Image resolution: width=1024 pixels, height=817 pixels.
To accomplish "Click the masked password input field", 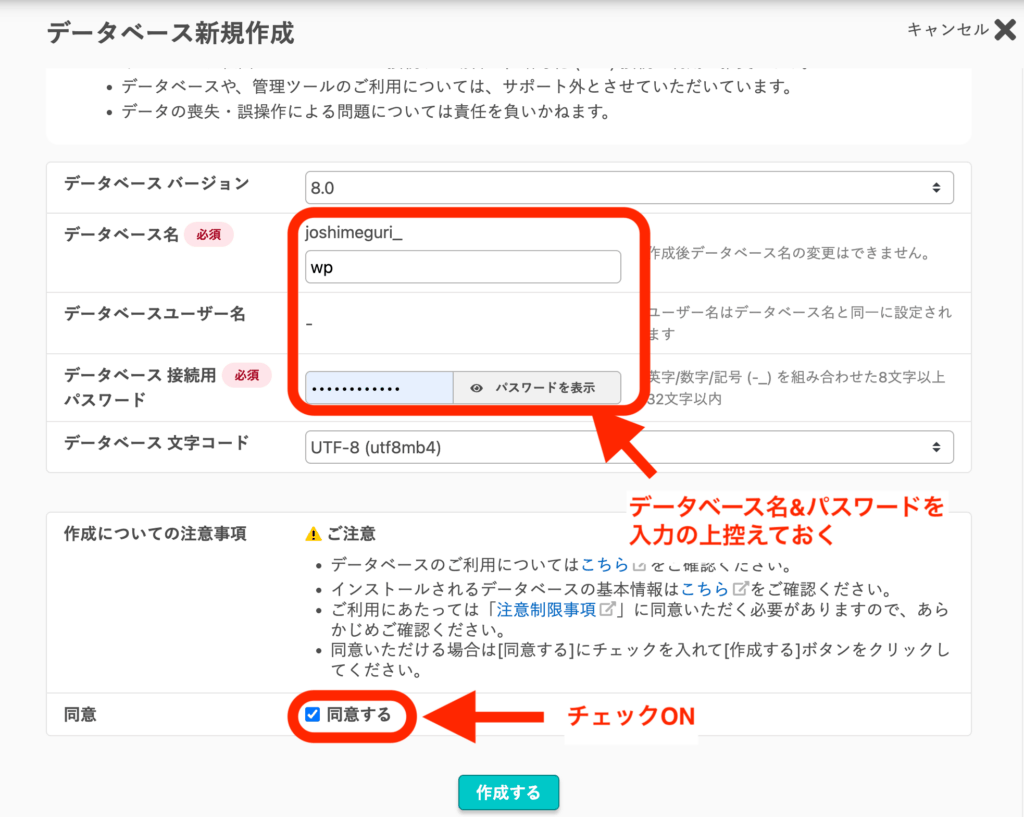I will (379, 388).
